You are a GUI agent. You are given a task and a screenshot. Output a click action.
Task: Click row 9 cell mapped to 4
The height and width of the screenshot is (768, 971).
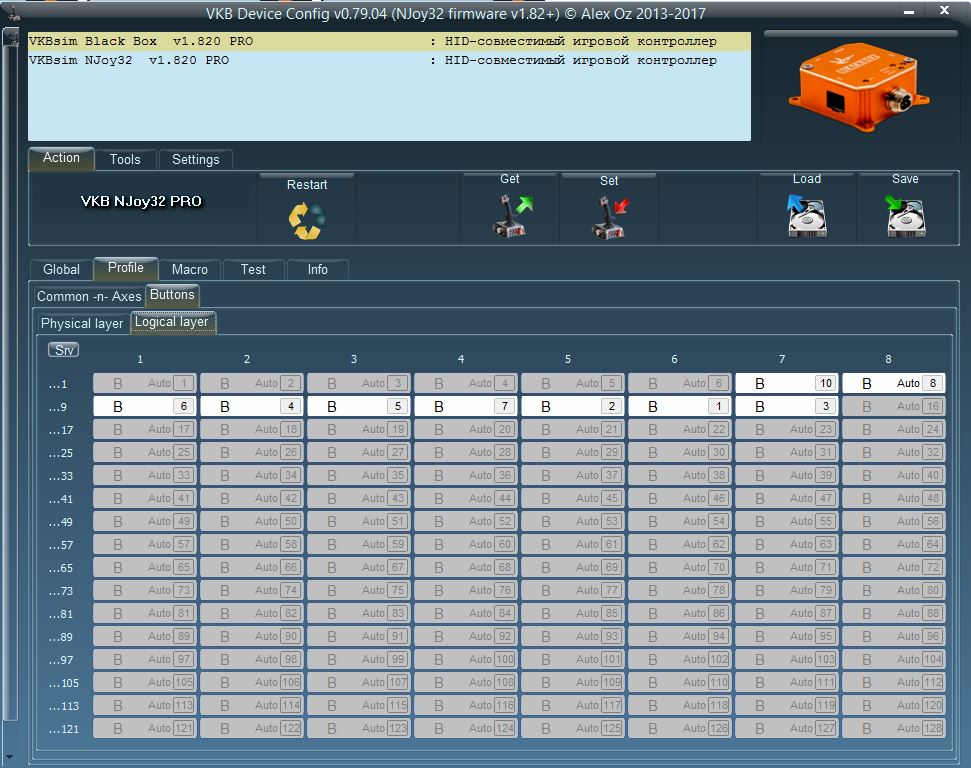251,406
